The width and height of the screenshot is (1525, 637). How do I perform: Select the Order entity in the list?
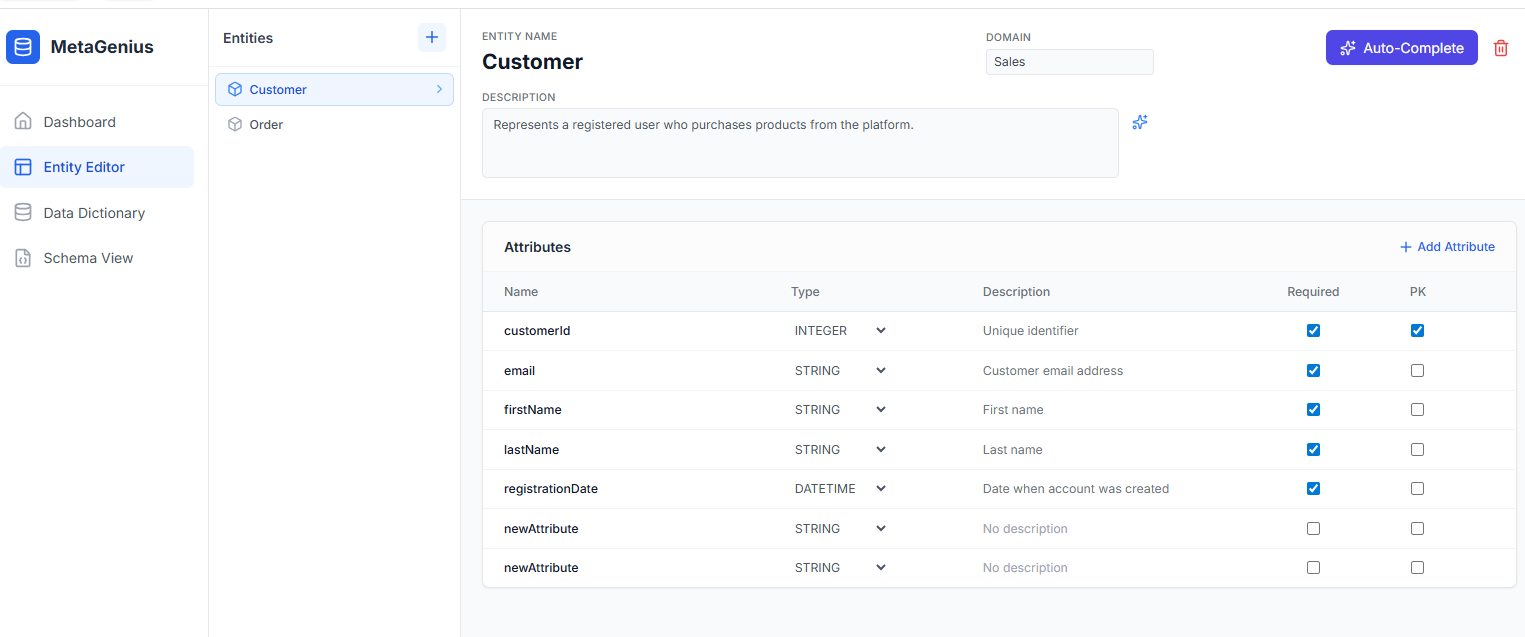[266, 125]
